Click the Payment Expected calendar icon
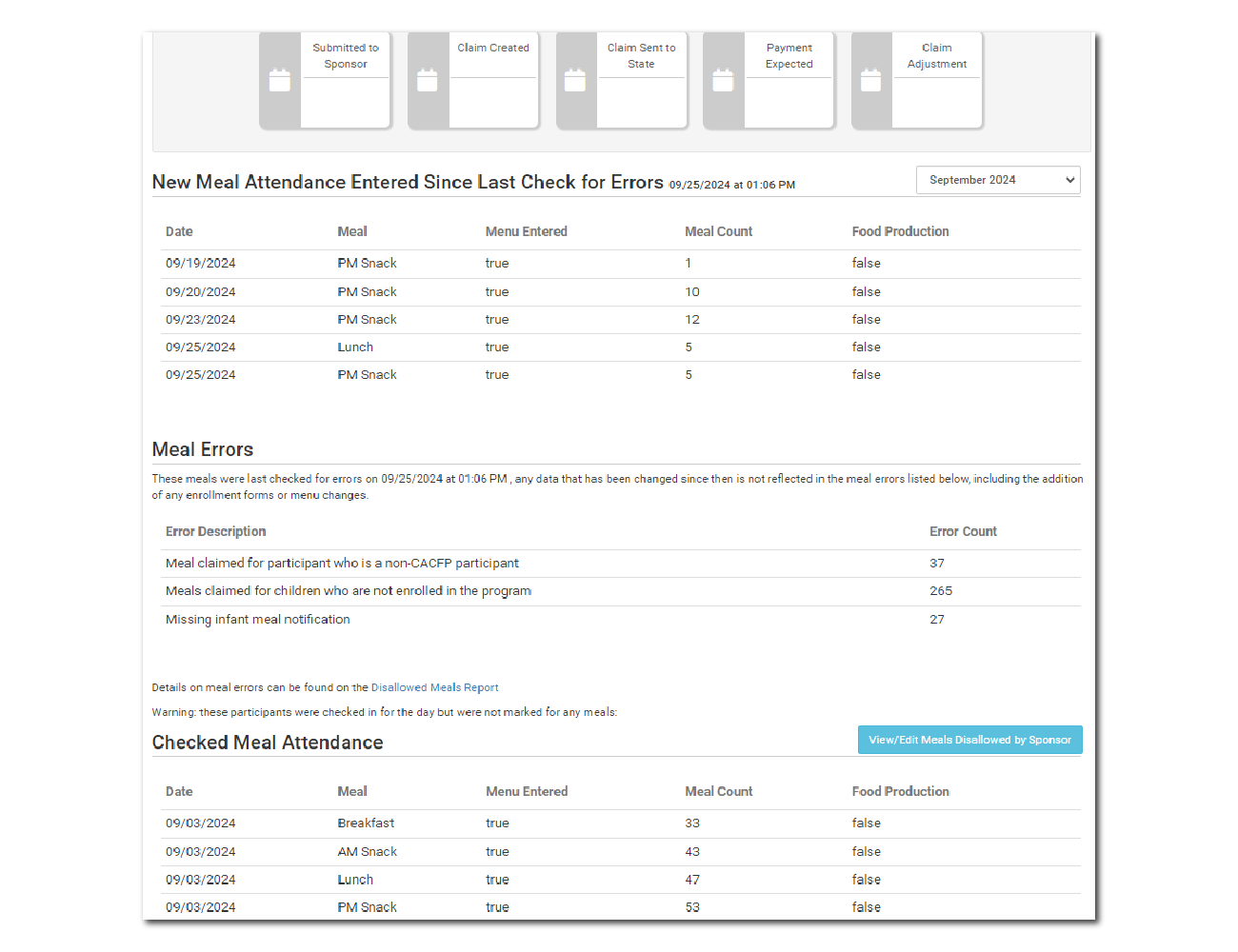Image resolution: width=1238 pixels, height=952 pixels. (724, 81)
